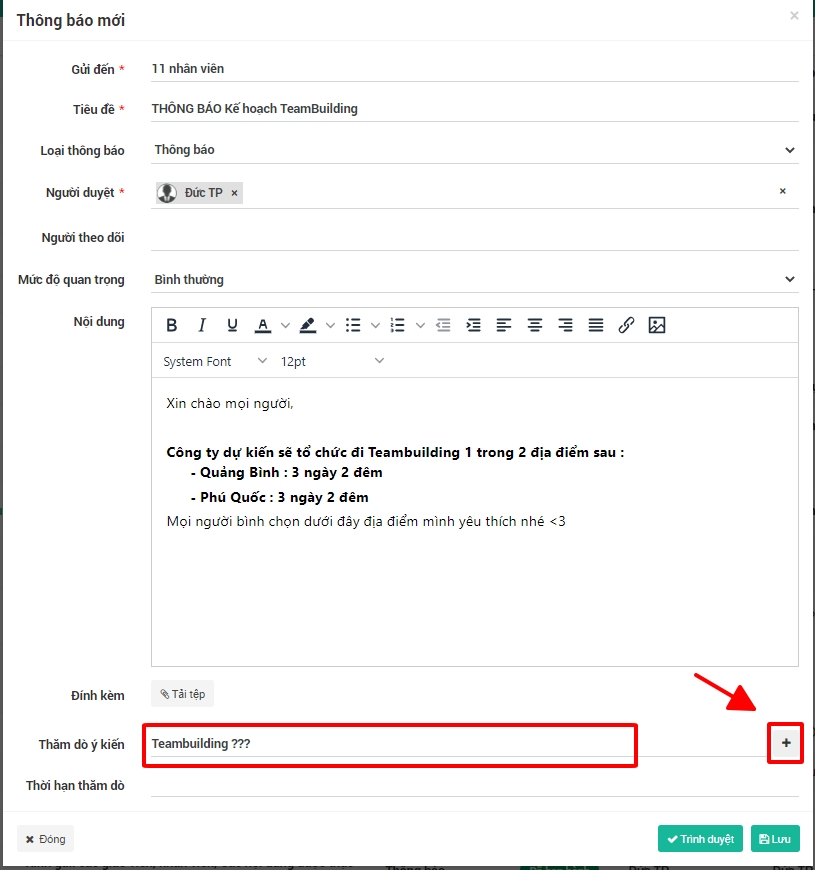Save the notification with Lưu button
This screenshot has width=815, height=870.
click(775, 839)
